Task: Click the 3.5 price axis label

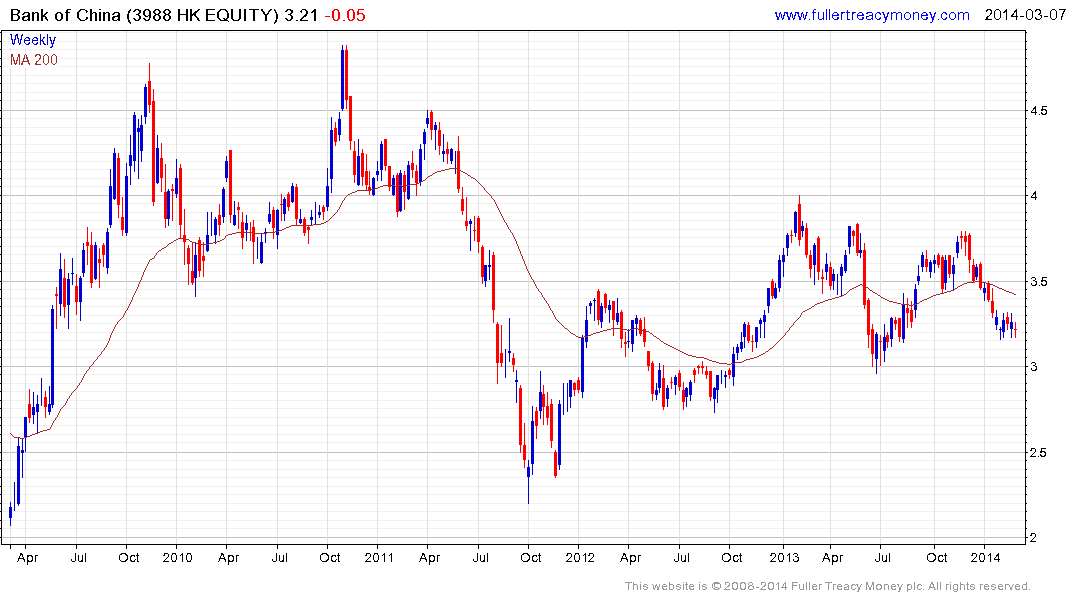Action: point(1039,282)
